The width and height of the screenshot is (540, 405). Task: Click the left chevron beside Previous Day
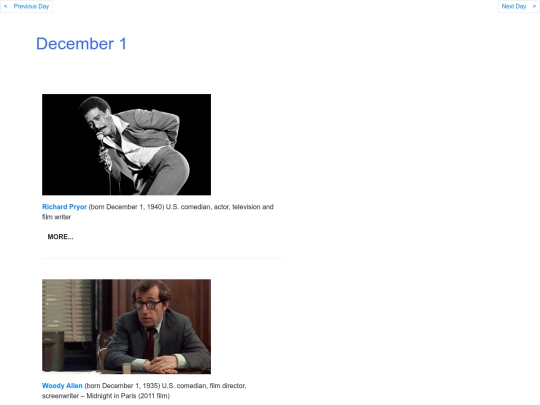coord(6,6)
